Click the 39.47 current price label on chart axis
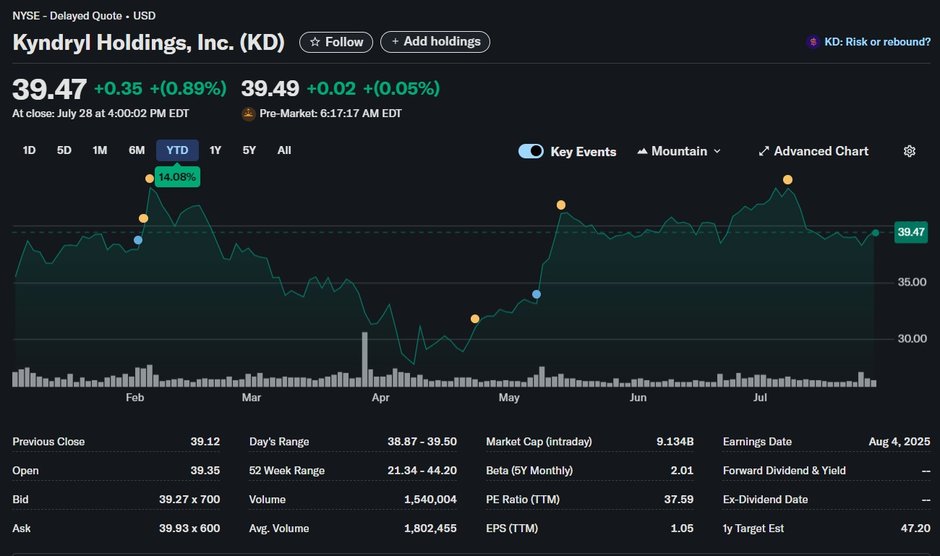The height and width of the screenshot is (556, 940). 911,232
